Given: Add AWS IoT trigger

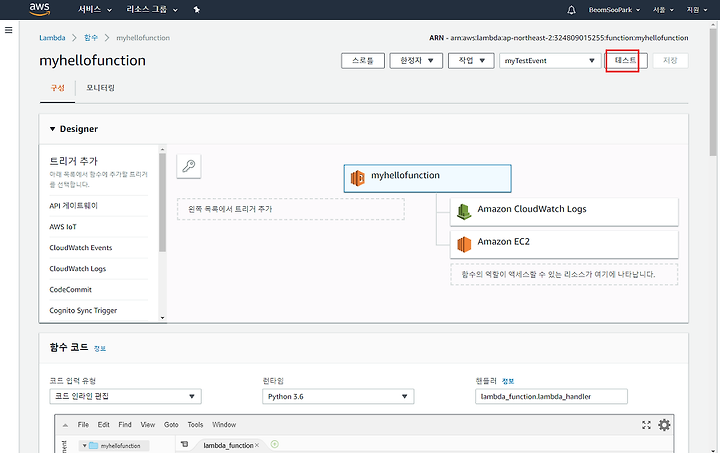Looking at the screenshot, I should click(x=63, y=227).
